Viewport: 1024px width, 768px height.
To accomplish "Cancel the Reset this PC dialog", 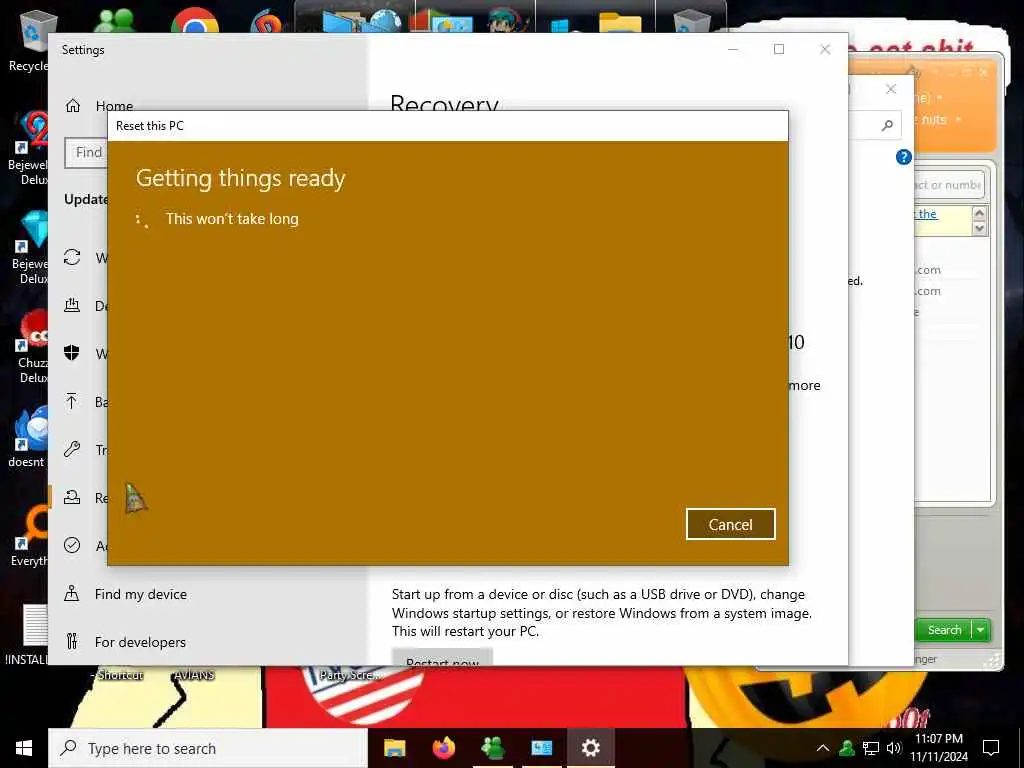I will point(730,524).
